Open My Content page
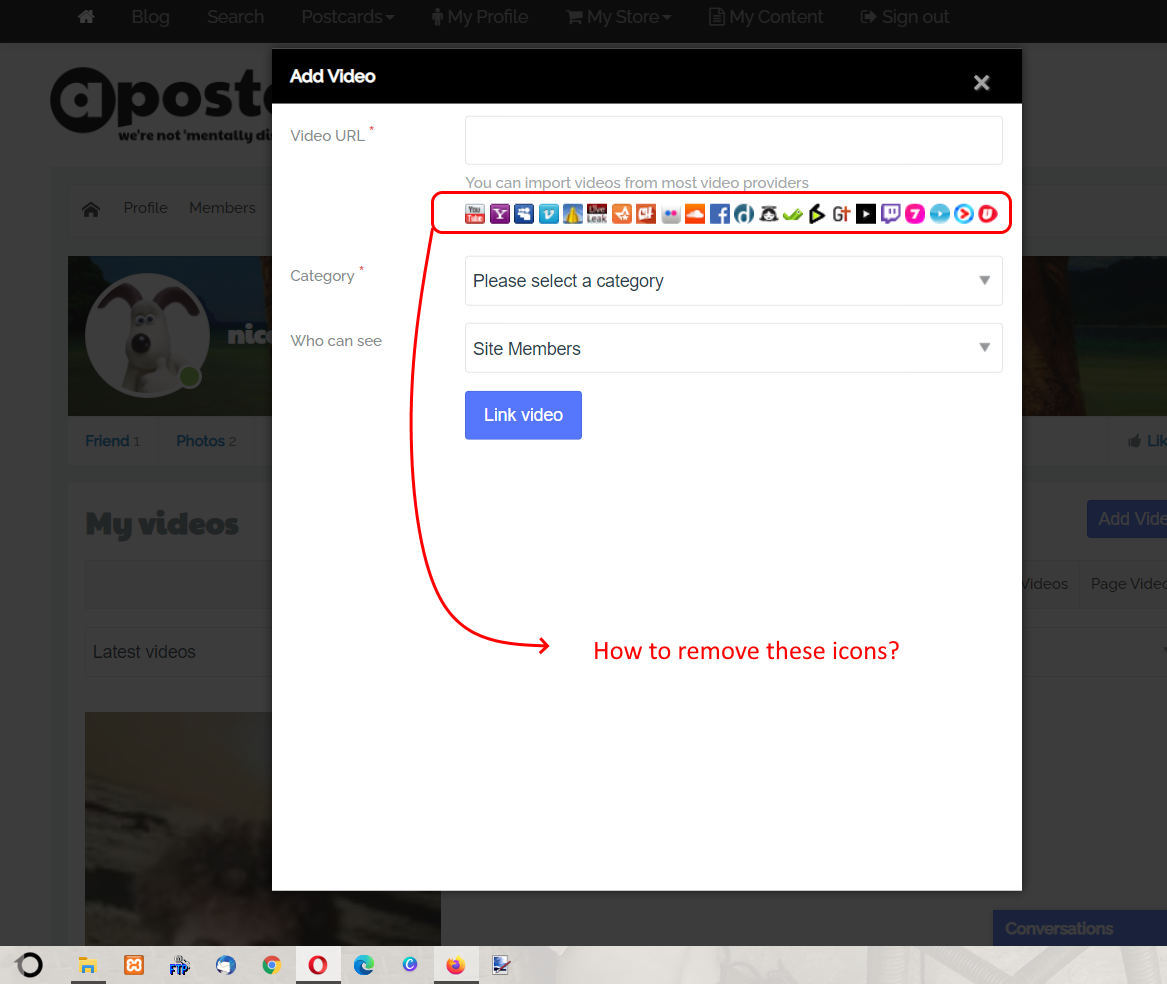Image resolution: width=1167 pixels, height=984 pixels. click(x=767, y=16)
